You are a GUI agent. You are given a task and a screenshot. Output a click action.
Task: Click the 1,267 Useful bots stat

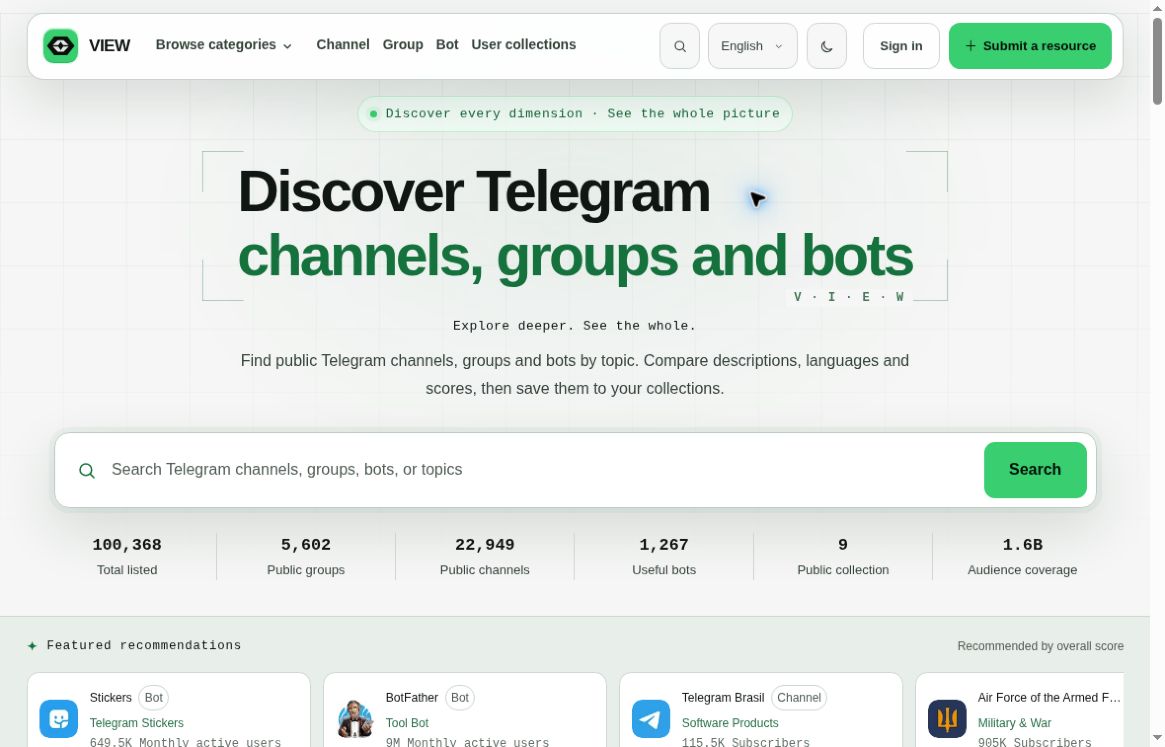[663, 556]
